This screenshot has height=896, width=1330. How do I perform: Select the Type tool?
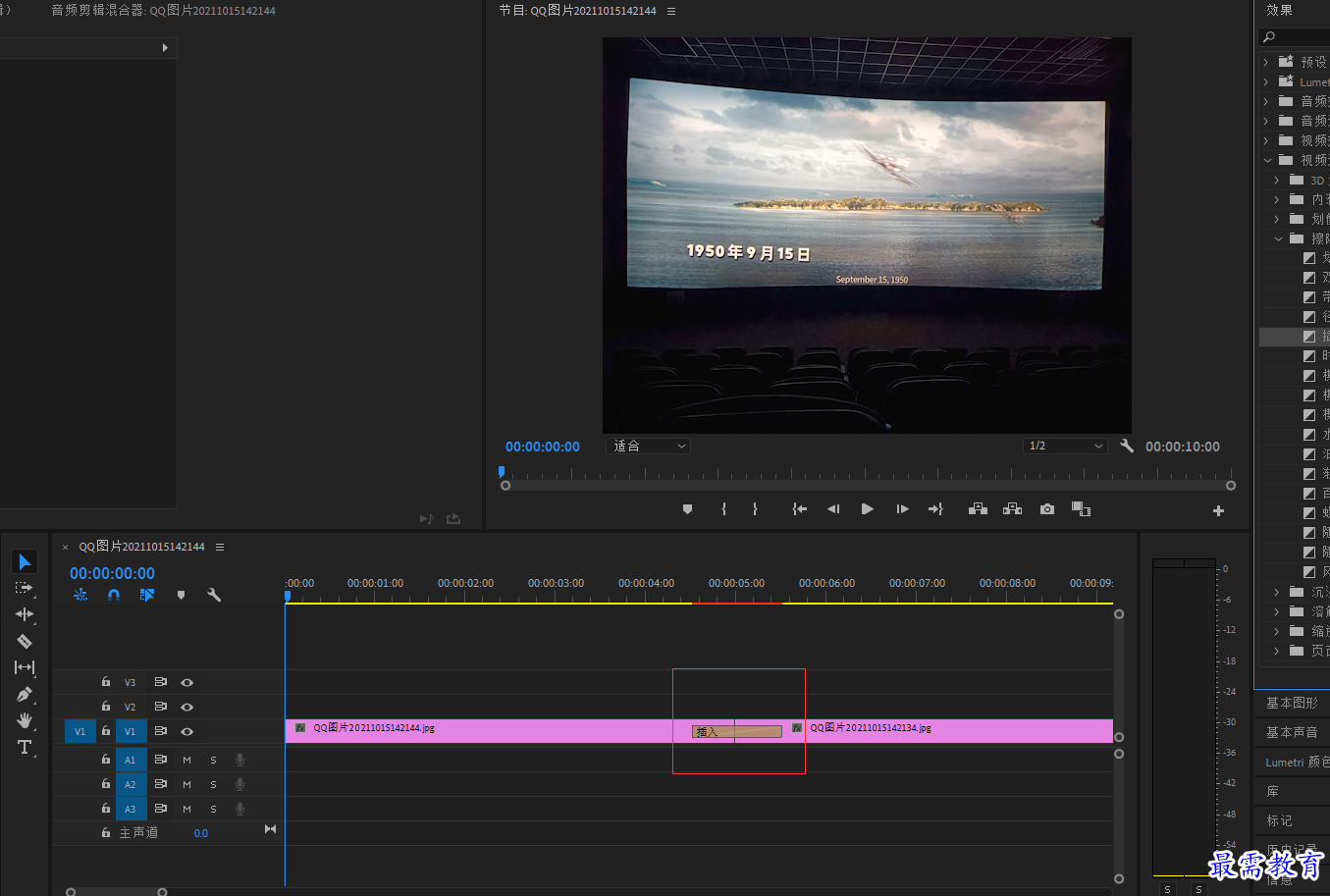pos(25,747)
